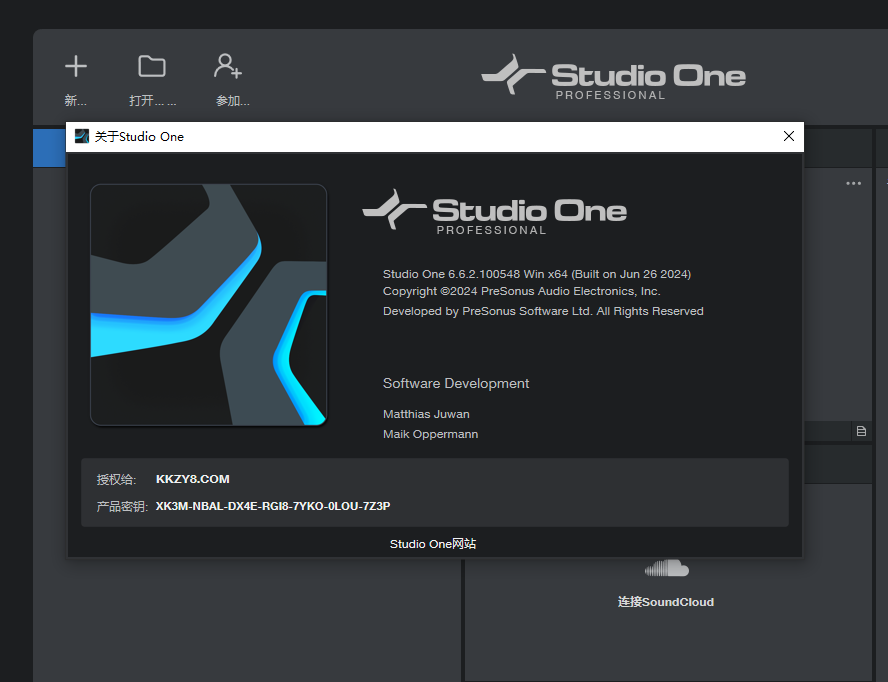Click the add collaborator person icon
Viewport: 888px width, 682px height.
pyautogui.click(x=228, y=66)
